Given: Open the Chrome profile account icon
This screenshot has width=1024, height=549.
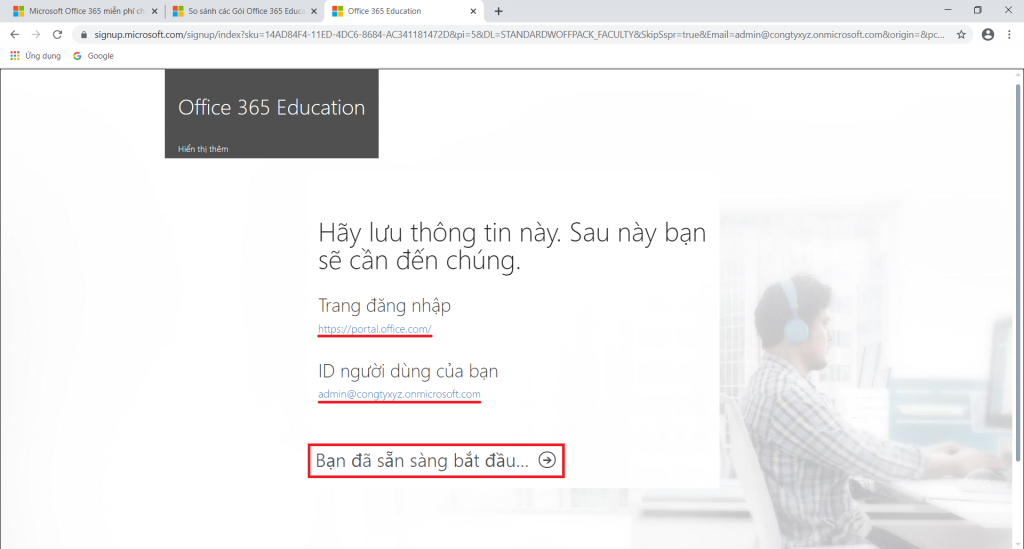Looking at the screenshot, I should point(988,35).
